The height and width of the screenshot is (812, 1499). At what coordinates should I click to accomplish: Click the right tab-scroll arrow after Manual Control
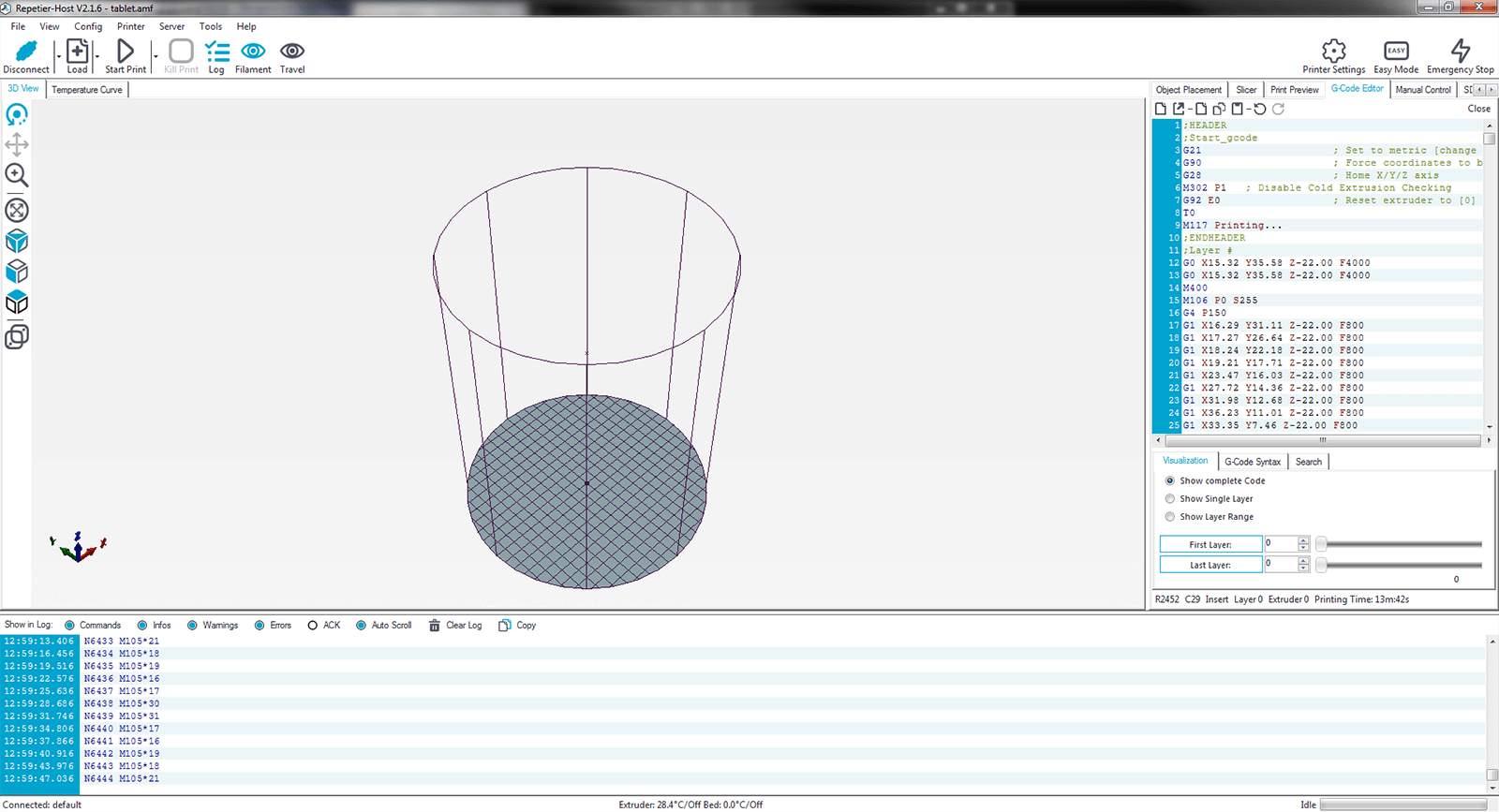[1492, 90]
